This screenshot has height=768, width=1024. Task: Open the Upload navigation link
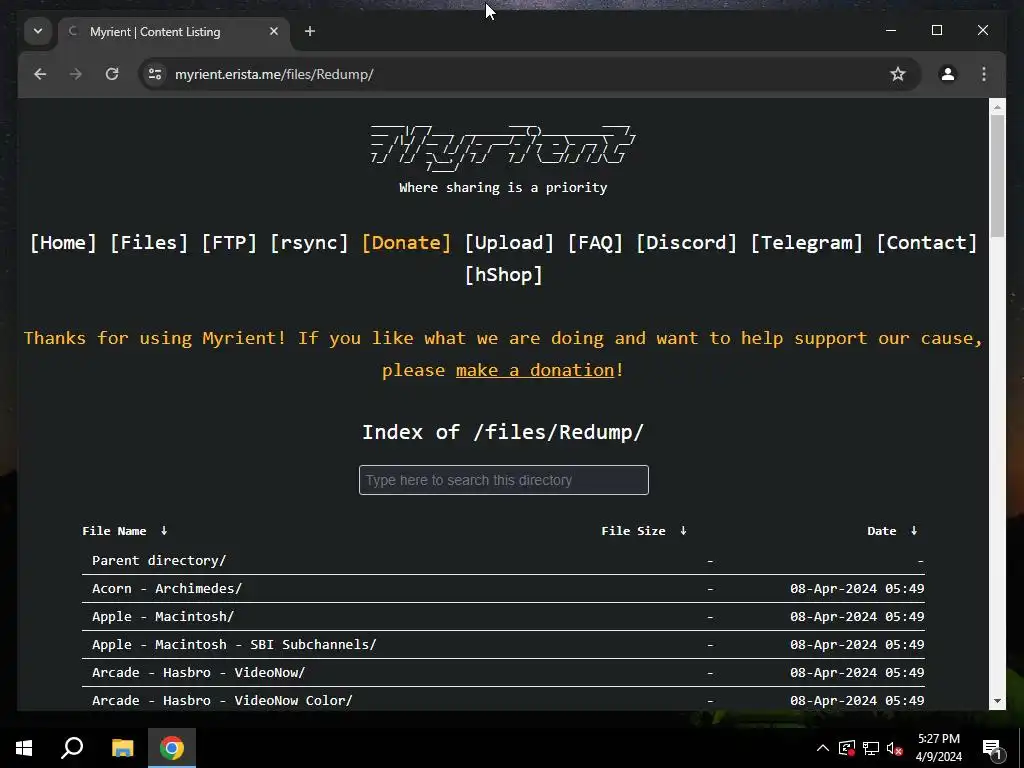coord(509,243)
